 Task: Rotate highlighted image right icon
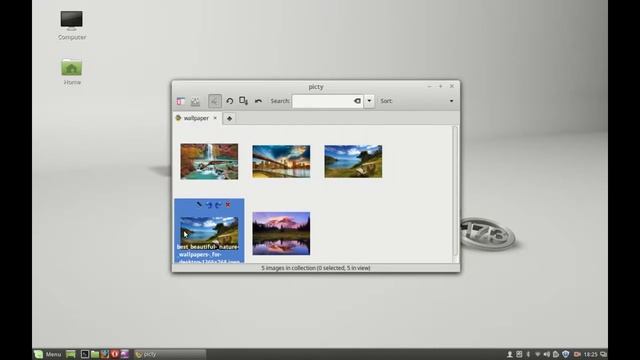tap(218, 204)
